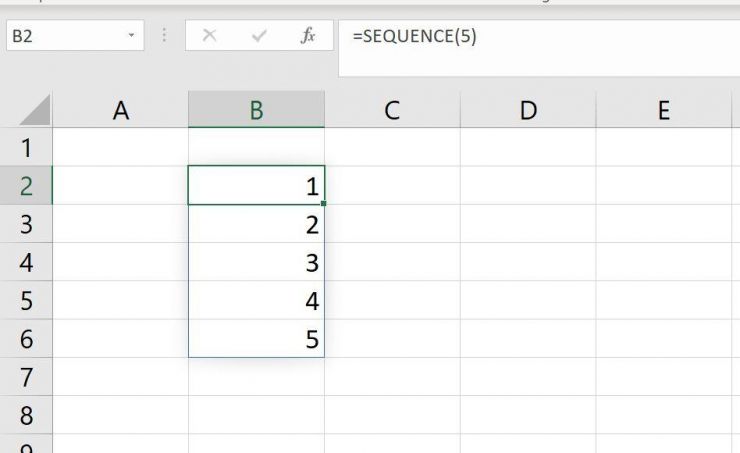The image size is (740, 453).
Task: Select column A header
Action: (120, 109)
